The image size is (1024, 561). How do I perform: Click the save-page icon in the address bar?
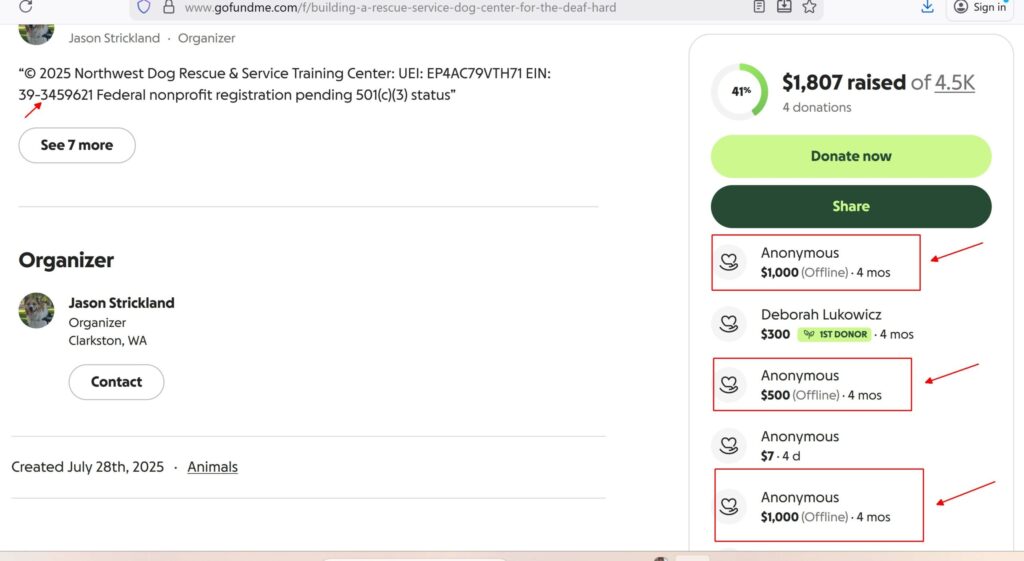tap(784, 7)
